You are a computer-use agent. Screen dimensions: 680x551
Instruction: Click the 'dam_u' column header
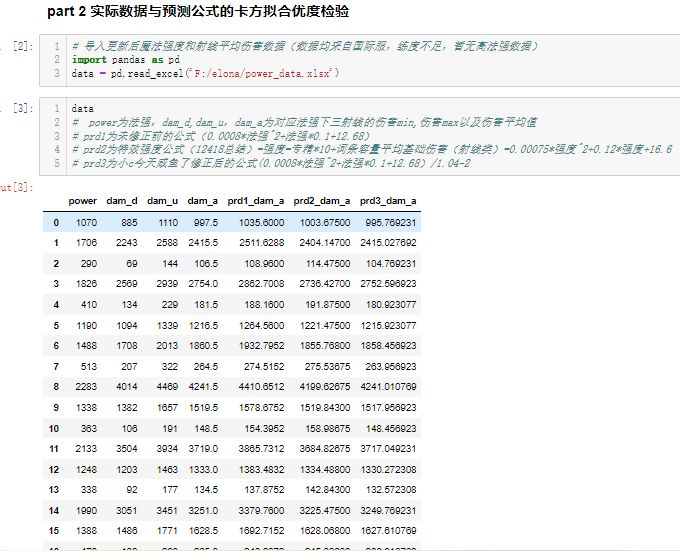162,201
